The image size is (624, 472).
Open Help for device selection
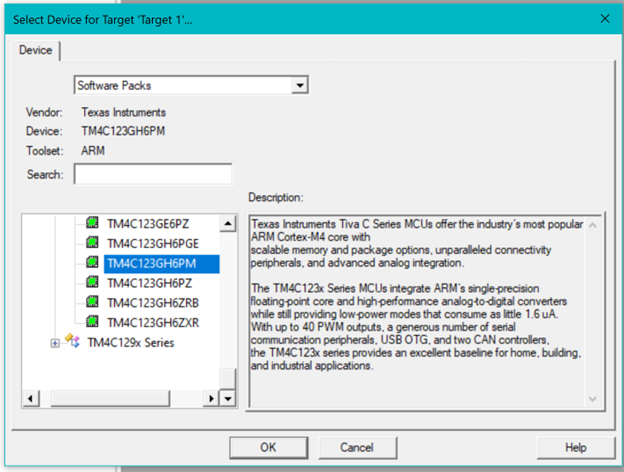tap(575, 447)
